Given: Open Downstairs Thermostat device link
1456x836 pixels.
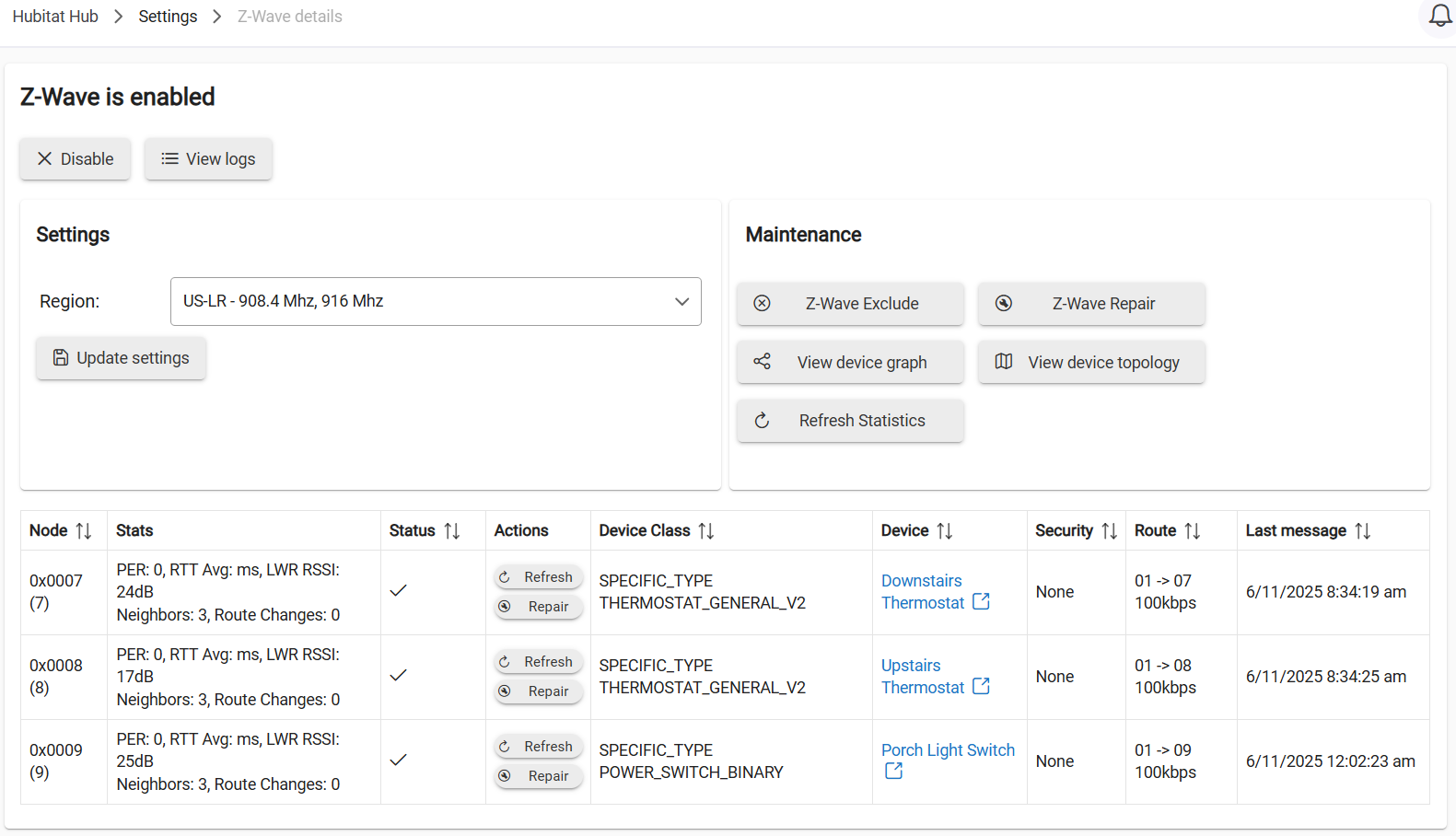Looking at the screenshot, I should pos(922,592).
